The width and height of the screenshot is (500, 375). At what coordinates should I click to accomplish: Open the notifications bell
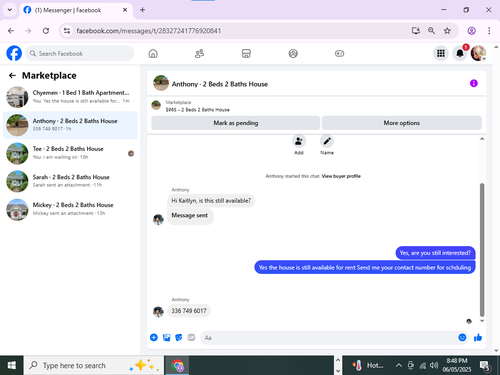(x=460, y=53)
